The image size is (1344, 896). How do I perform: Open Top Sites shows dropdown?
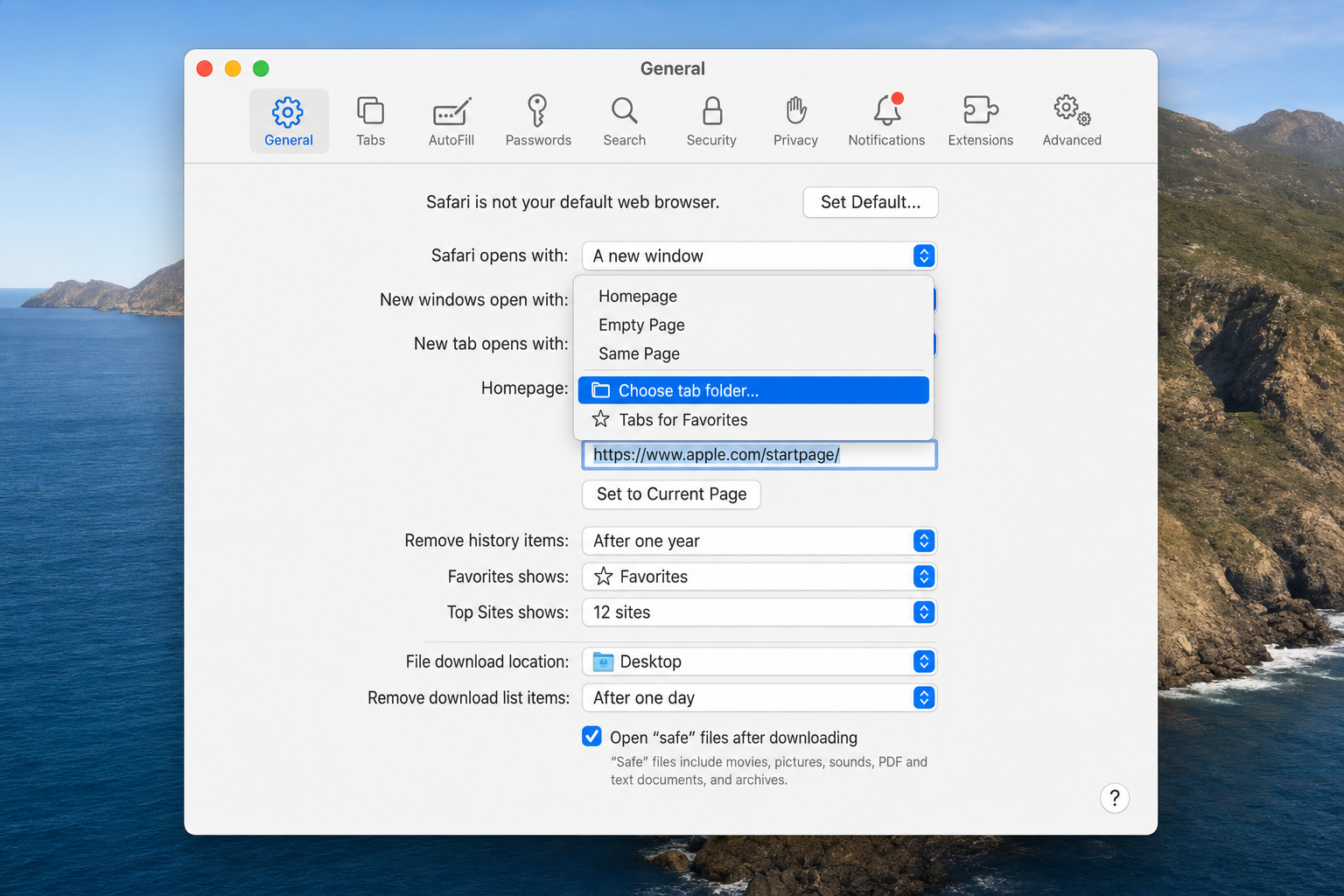tap(759, 612)
